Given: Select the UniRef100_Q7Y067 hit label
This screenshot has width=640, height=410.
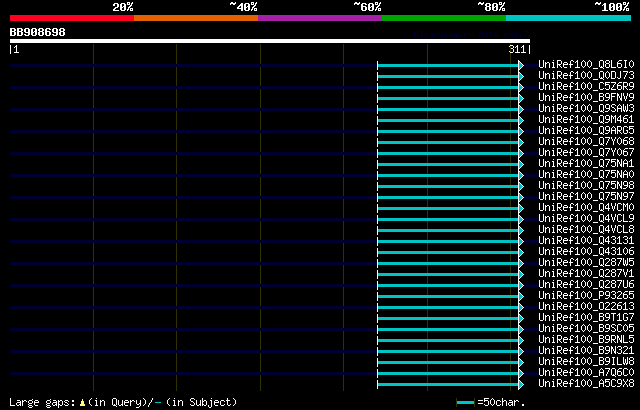Looking at the screenshot, I should 586,153.
